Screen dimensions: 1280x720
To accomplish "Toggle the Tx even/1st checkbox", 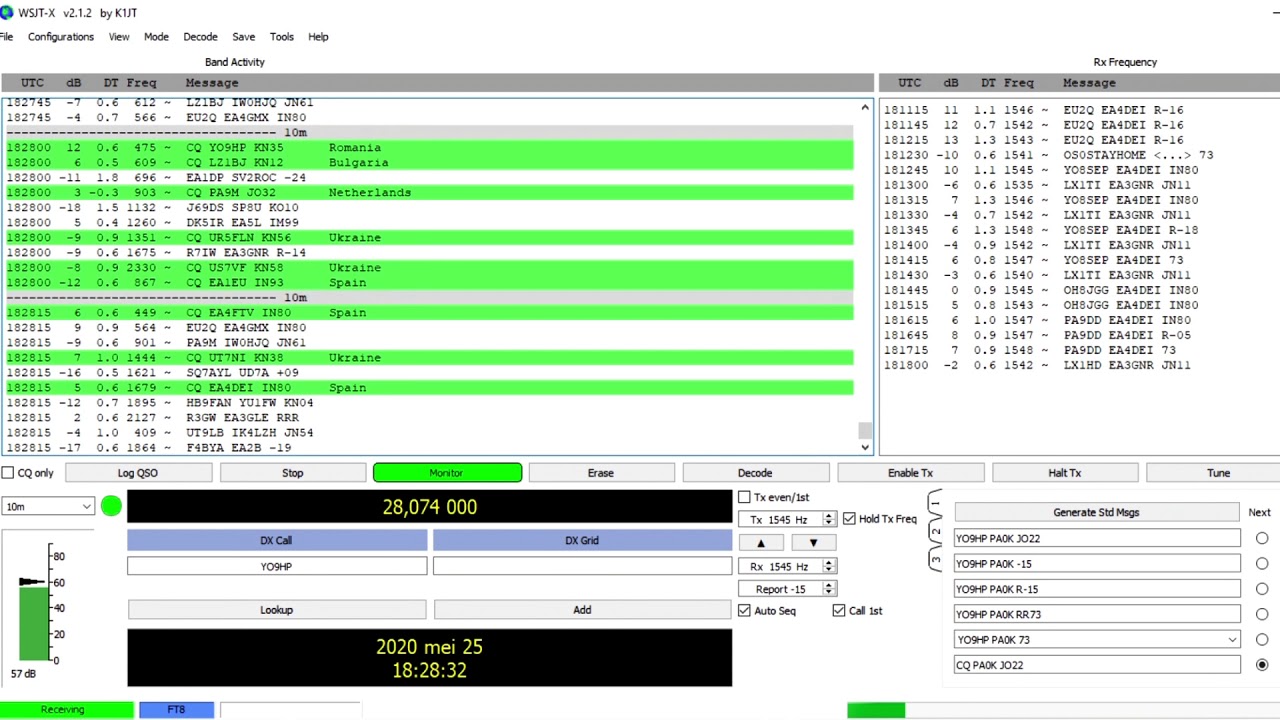I will tap(744, 497).
